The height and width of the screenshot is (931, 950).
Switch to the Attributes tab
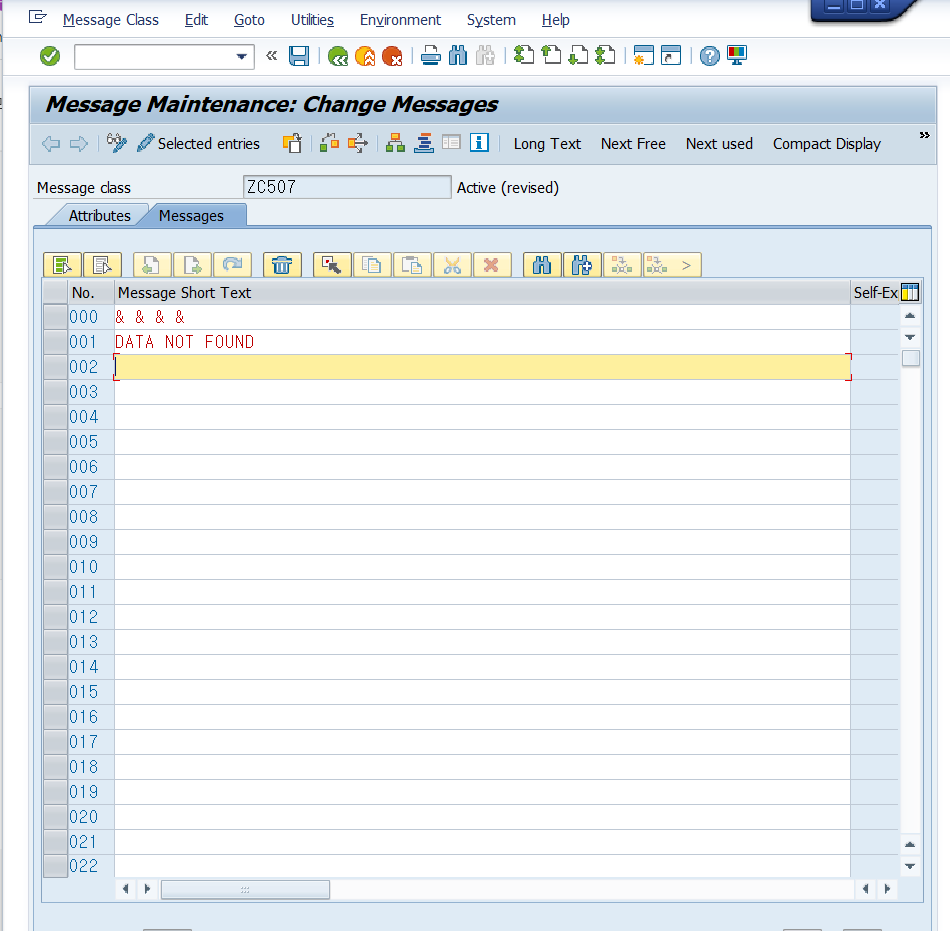(99, 216)
